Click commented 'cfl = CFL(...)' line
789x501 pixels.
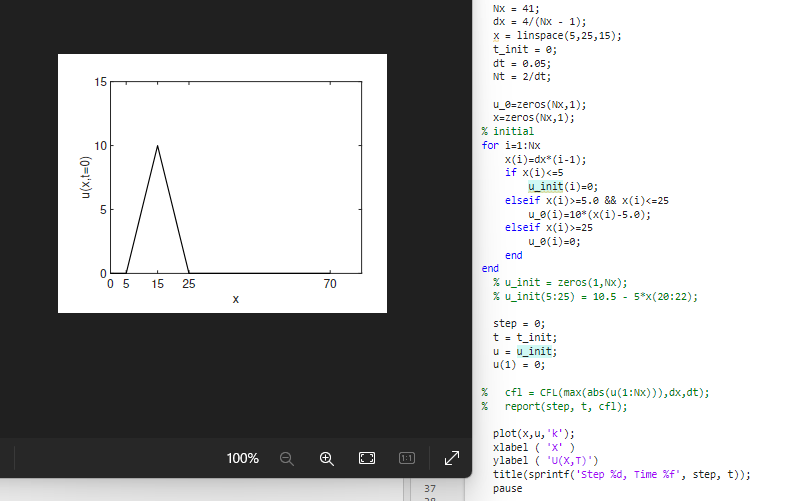pos(595,392)
